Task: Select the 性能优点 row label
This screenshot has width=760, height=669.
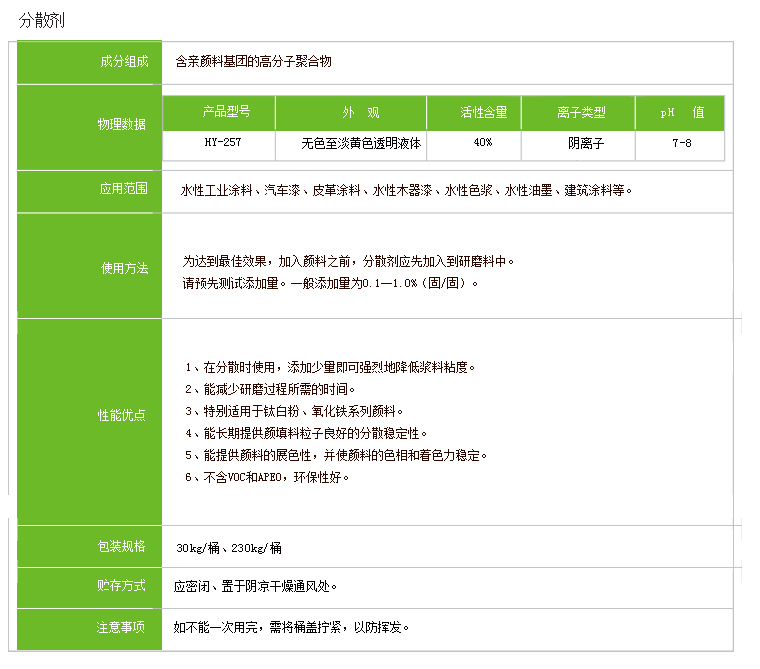Action: pos(122,414)
